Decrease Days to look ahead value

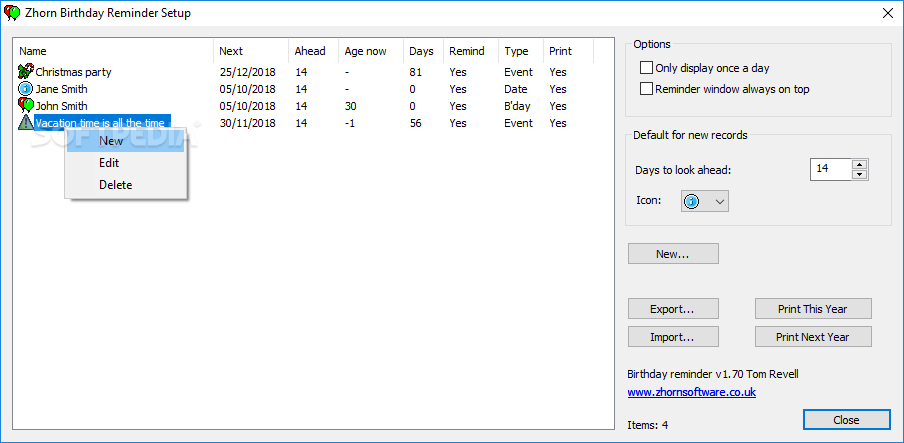click(x=860, y=174)
